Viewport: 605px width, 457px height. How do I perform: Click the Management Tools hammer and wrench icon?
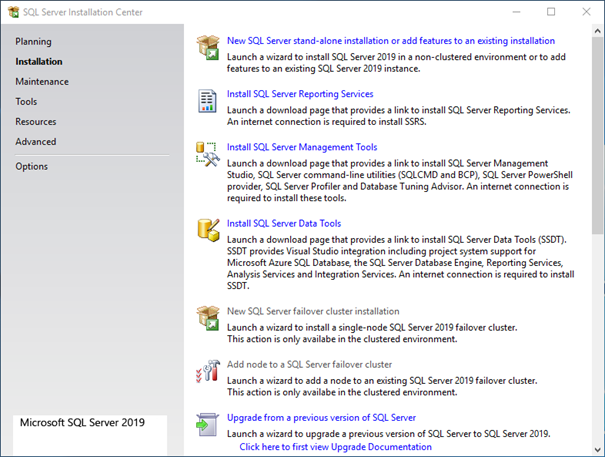pyautogui.click(x=208, y=154)
